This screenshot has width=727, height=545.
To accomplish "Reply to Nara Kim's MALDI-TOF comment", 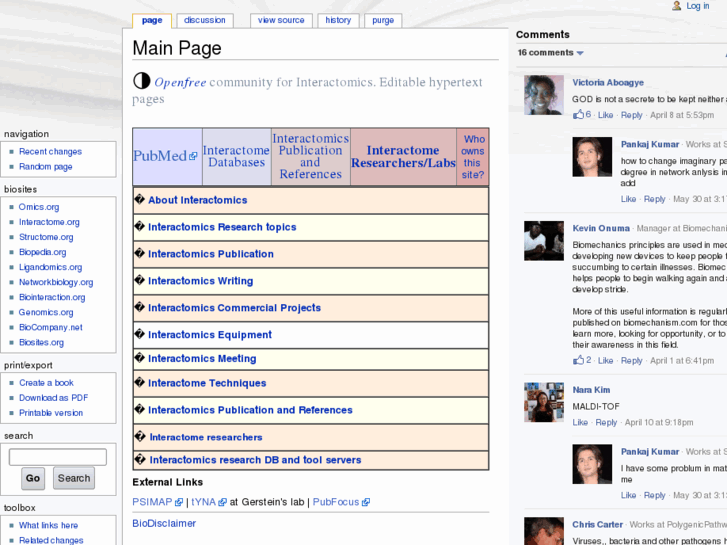I will point(606,423).
